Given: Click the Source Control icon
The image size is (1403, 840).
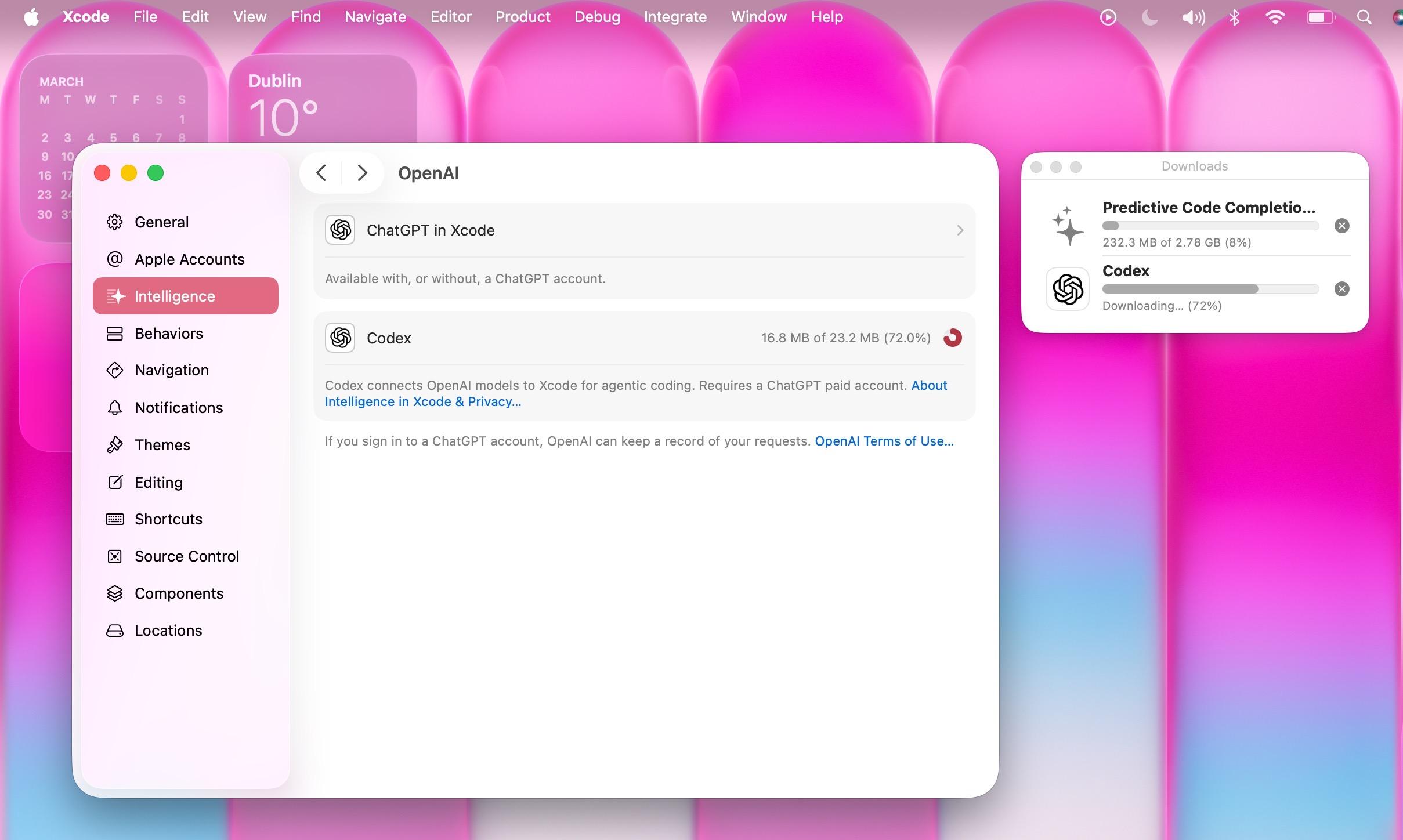Looking at the screenshot, I should click(x=115, y=556).
